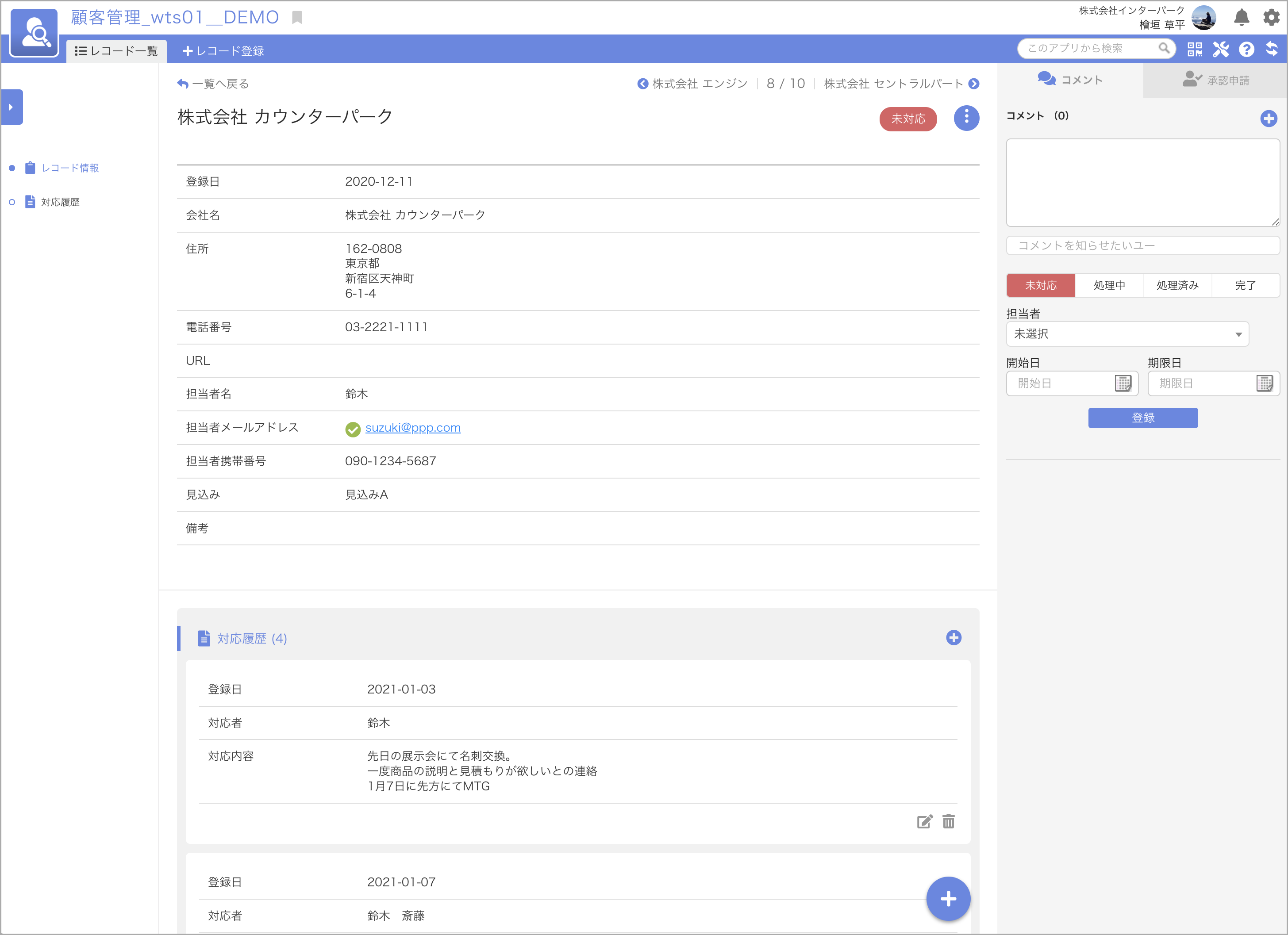Image resolution: width=1288 pixels, height=935 pixels.
Task: Add a 対応履歴 entry with the header plus icon
Action: point(954,637)
